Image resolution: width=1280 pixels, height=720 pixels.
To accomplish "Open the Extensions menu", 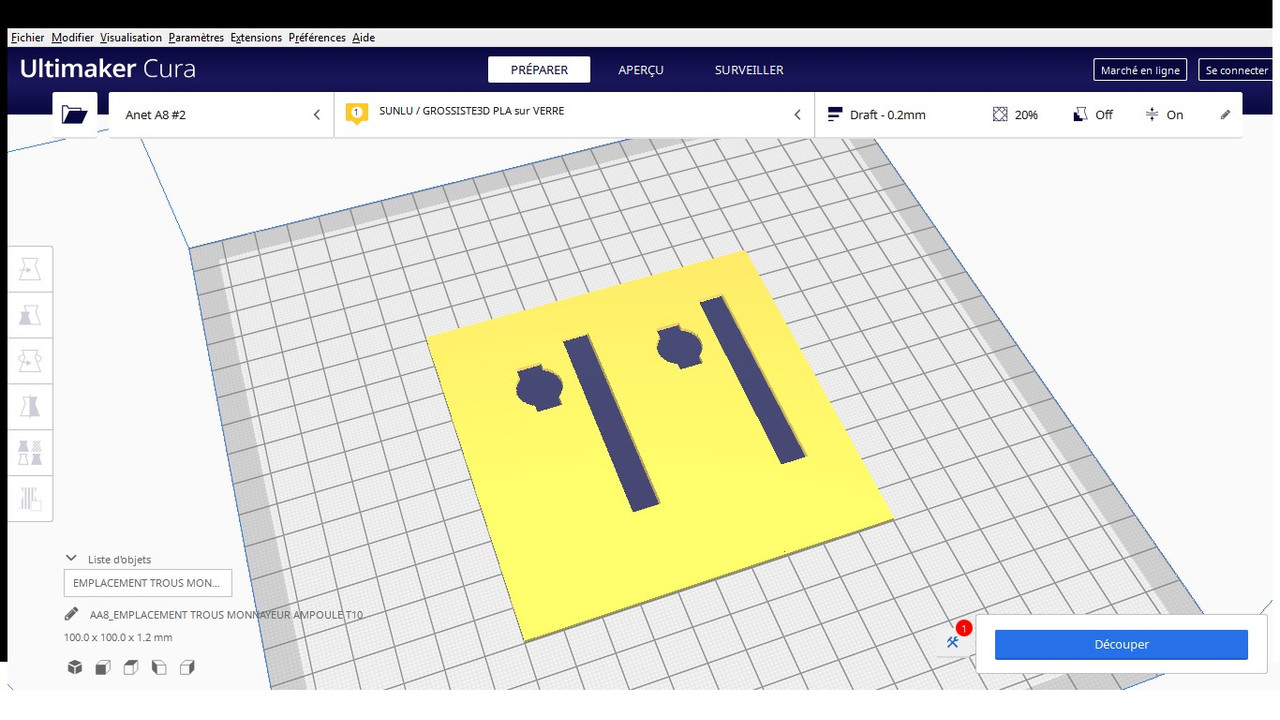I will (256, 38).
